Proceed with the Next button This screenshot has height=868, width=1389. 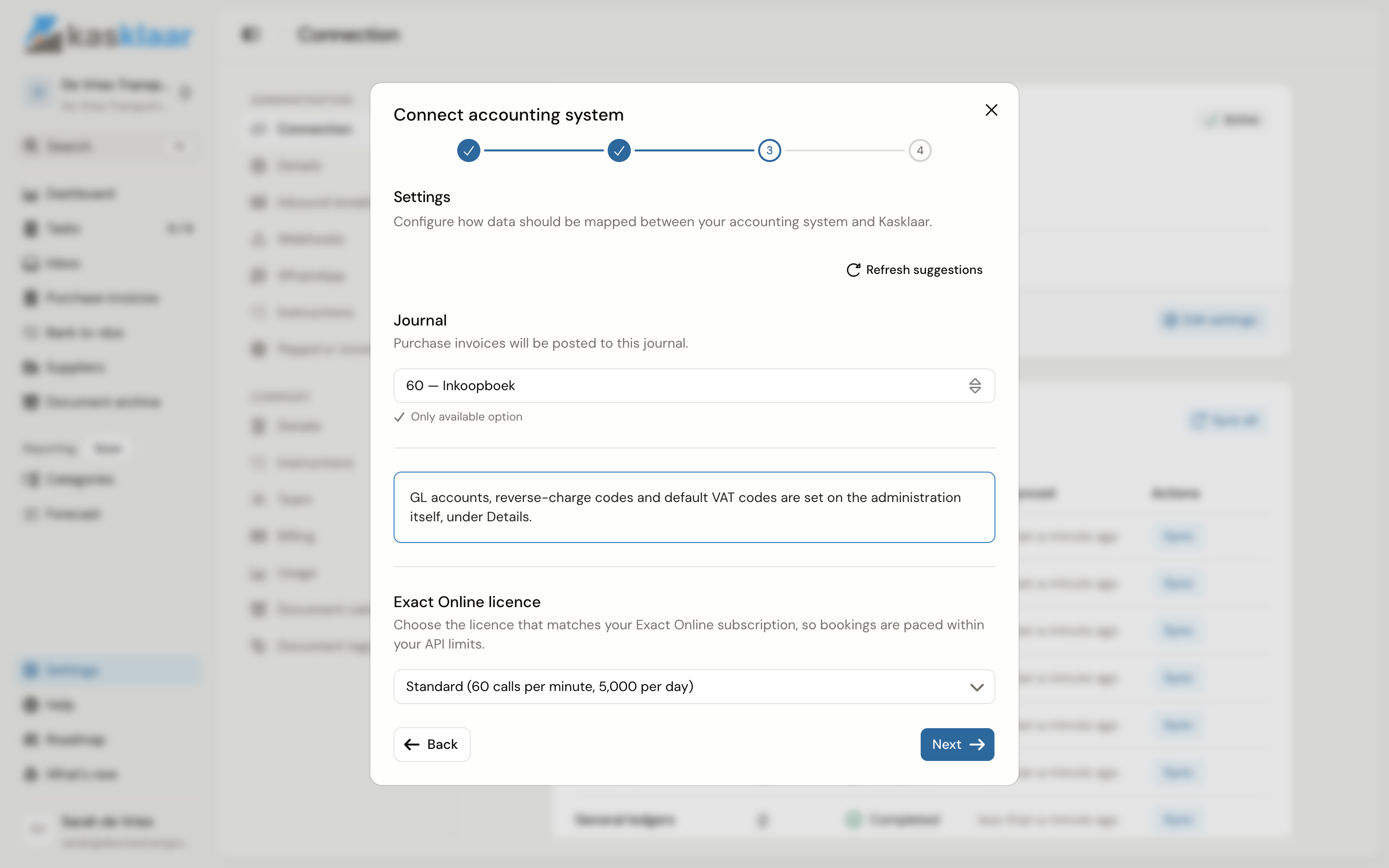coord(957,745)
